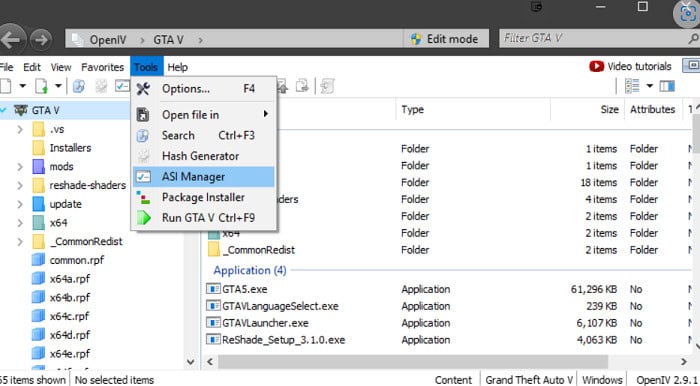Collapse the GTA V root tree node
Image resolution: width=700 pixels, height=386 pixels.
4,110
